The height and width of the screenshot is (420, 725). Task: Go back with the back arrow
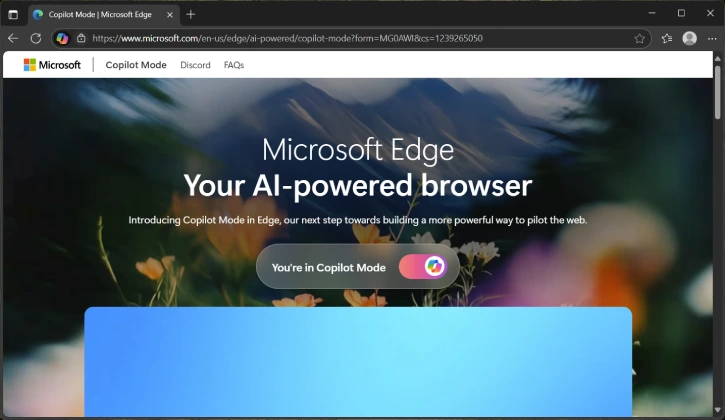[13, 38]
